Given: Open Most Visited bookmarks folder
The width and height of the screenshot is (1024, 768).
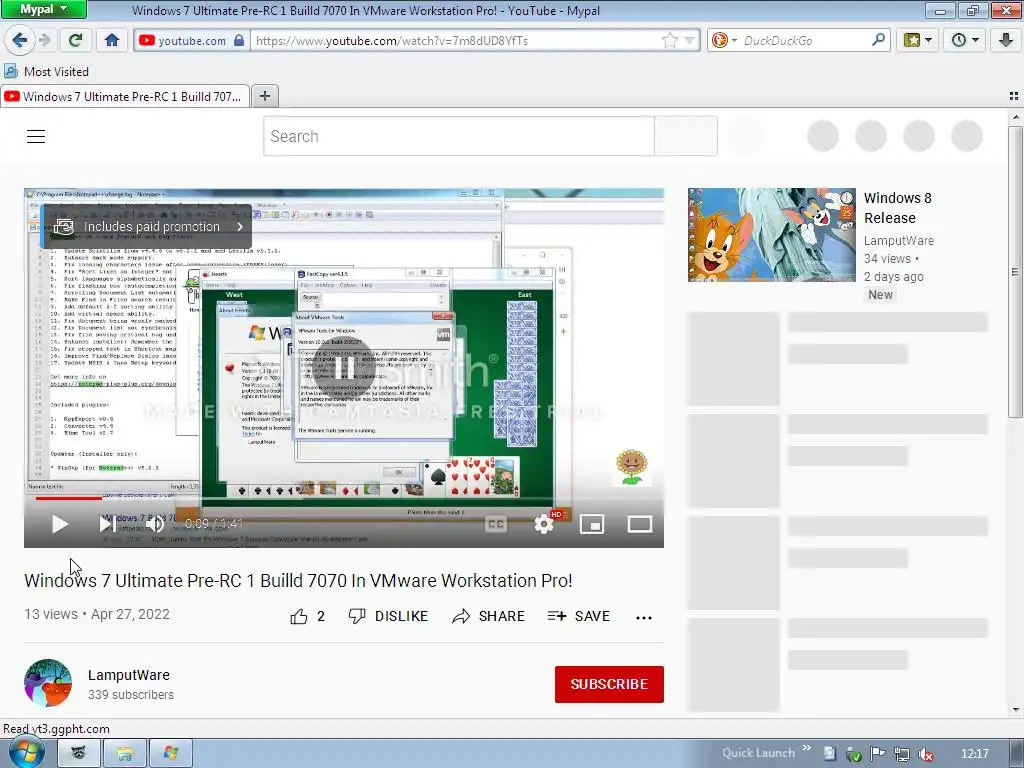Looking at the screenshot, I should [46, 71].
